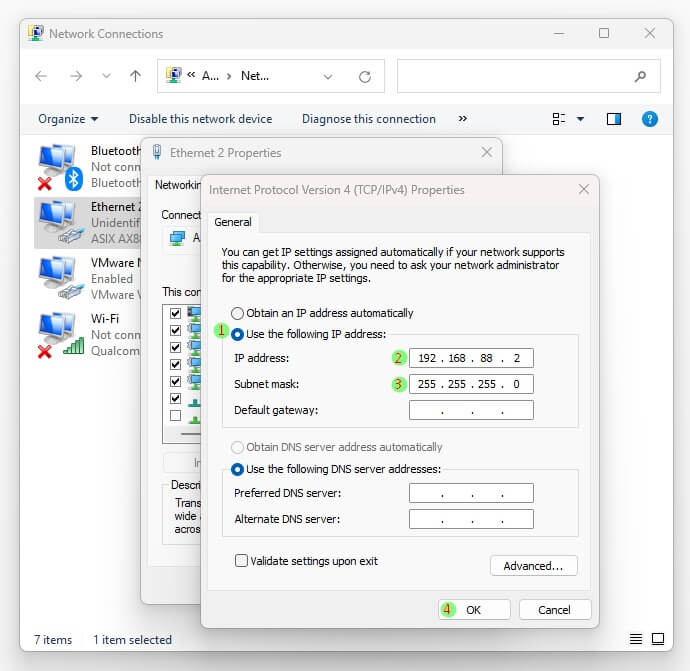Screen dimensions: 690x671
Task: Select the General tab
Action: coord(233,222)
